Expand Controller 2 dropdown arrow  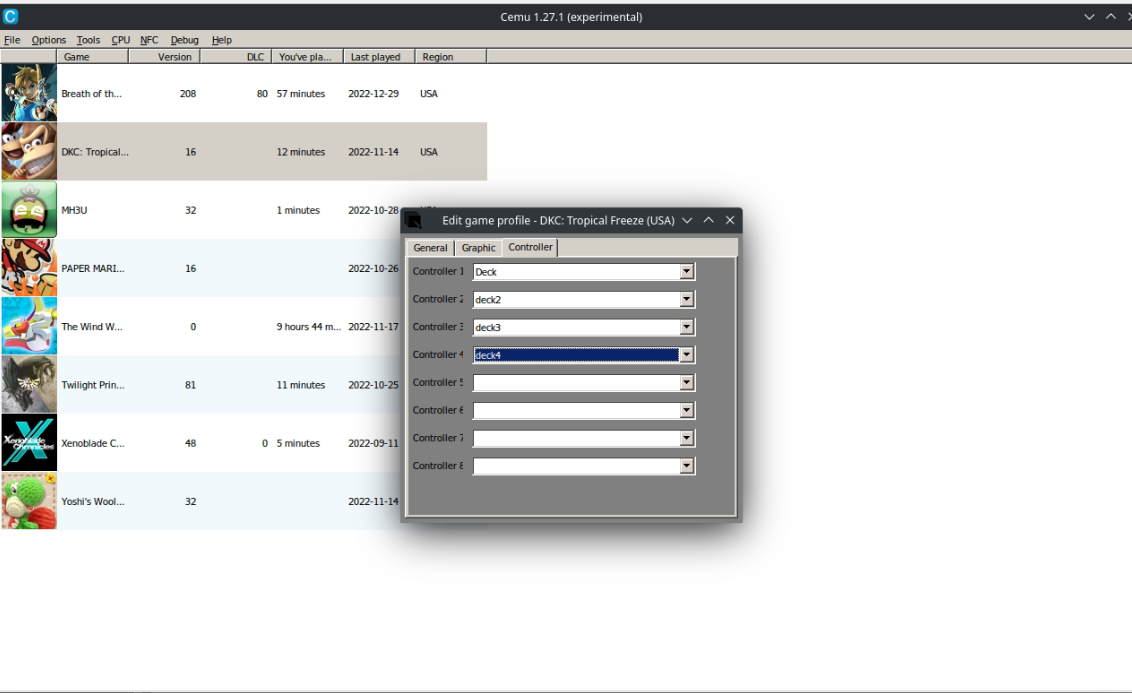(687, 300)
